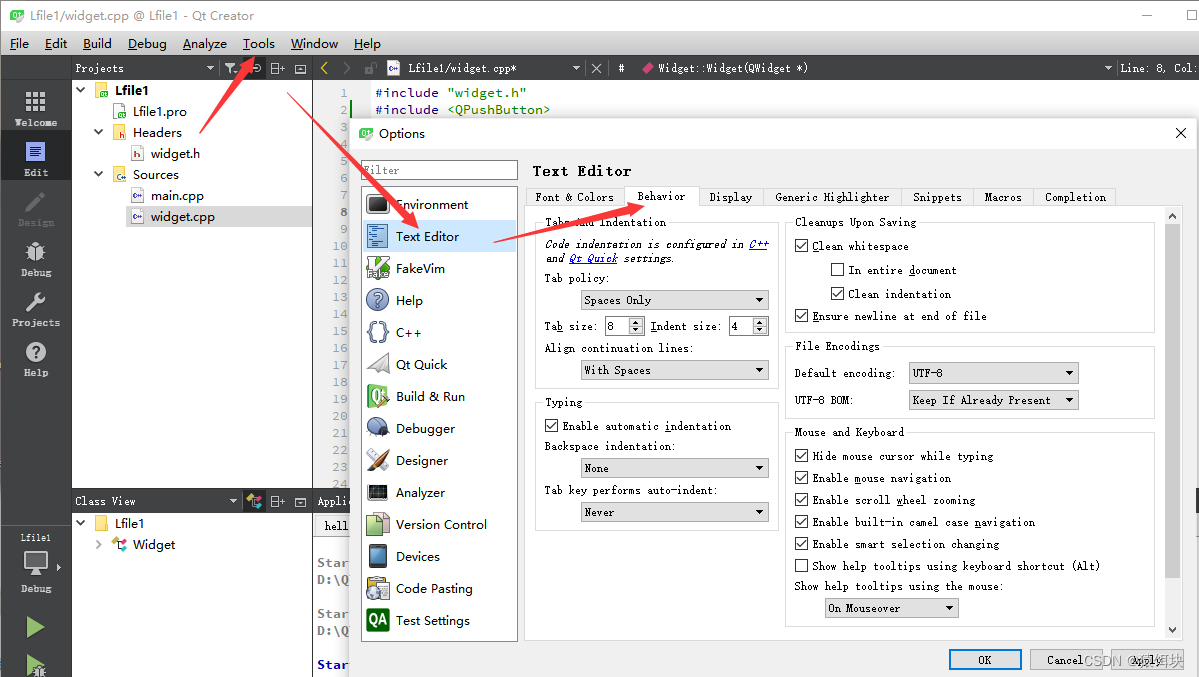The height and width of the screenshot is (677, 1199).
Task: Switch to Generic Highlighter tab
Action: (x=832, y=197)
